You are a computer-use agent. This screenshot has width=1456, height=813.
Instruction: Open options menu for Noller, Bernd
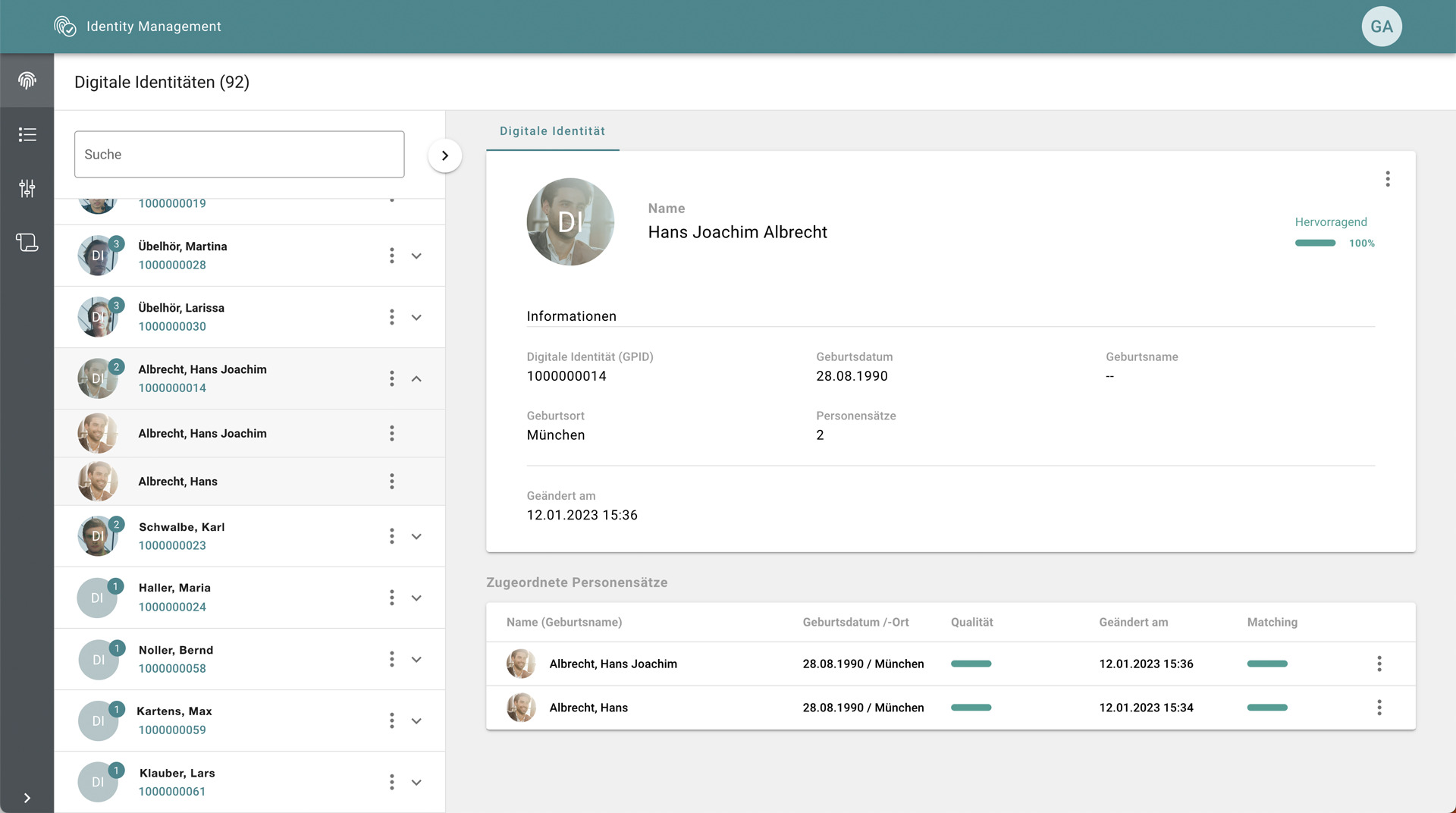392,659
